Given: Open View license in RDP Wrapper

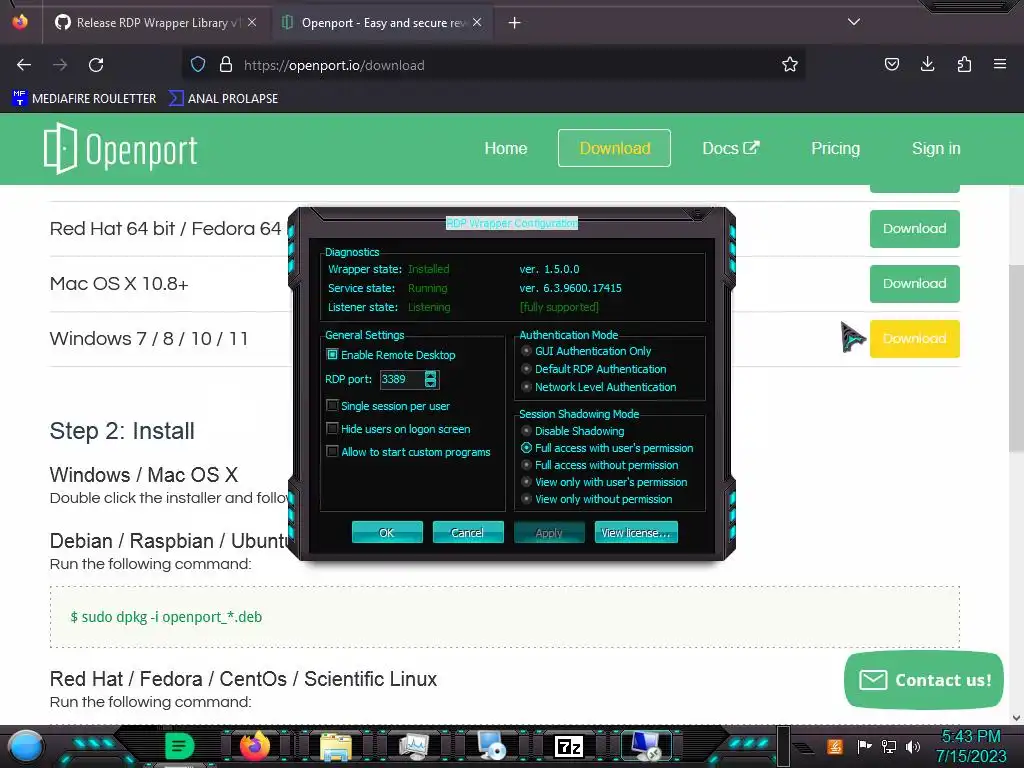Looking at the screenshot, I should [636, 532].
